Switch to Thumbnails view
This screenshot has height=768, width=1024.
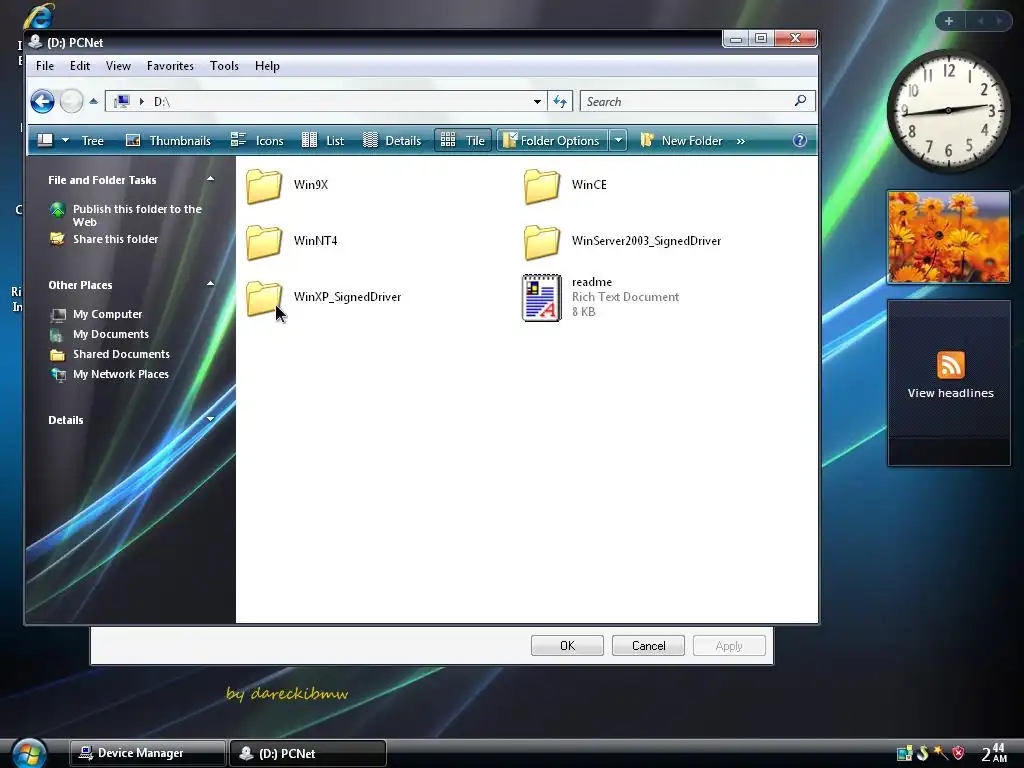click(x=168, y=140)
